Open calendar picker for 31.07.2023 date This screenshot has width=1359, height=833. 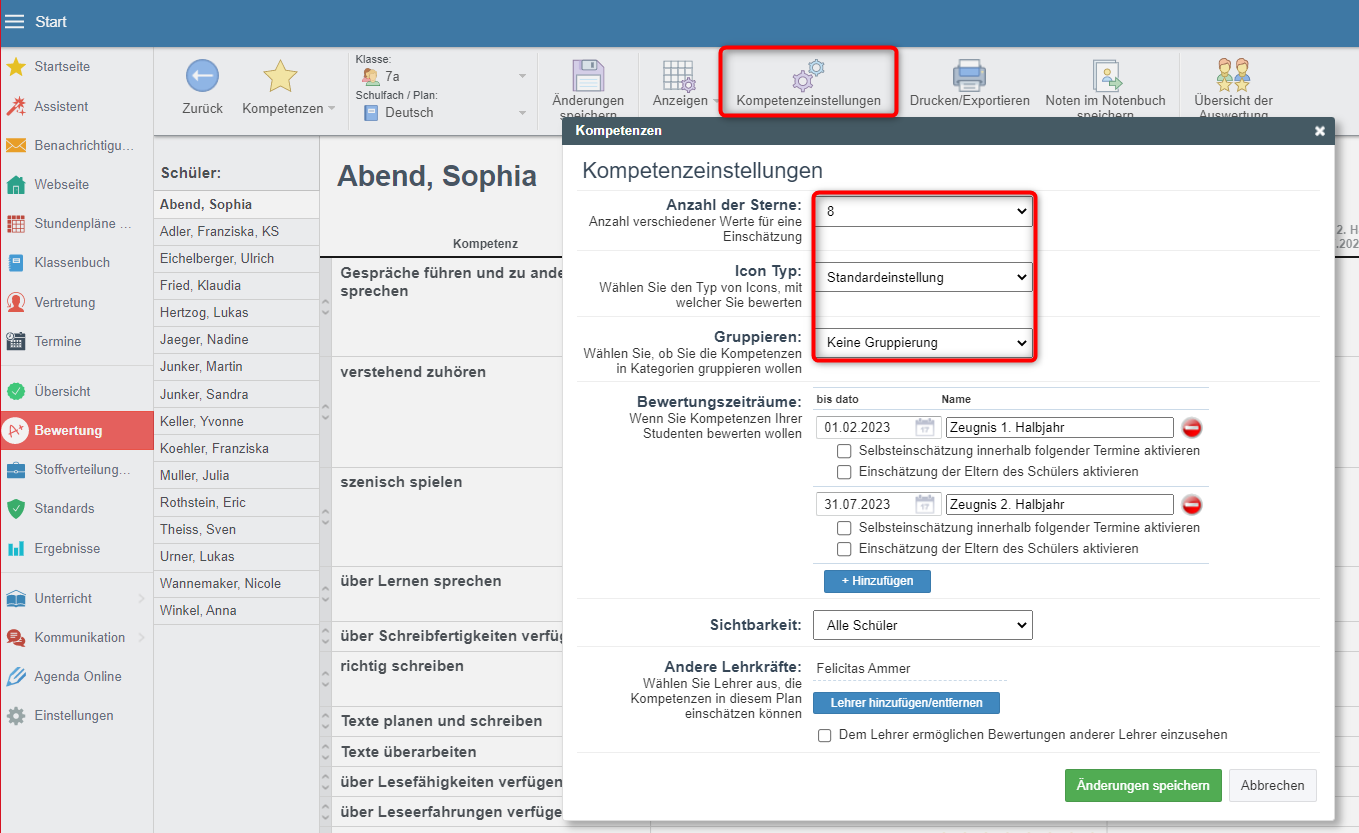[x=926, y=505]
